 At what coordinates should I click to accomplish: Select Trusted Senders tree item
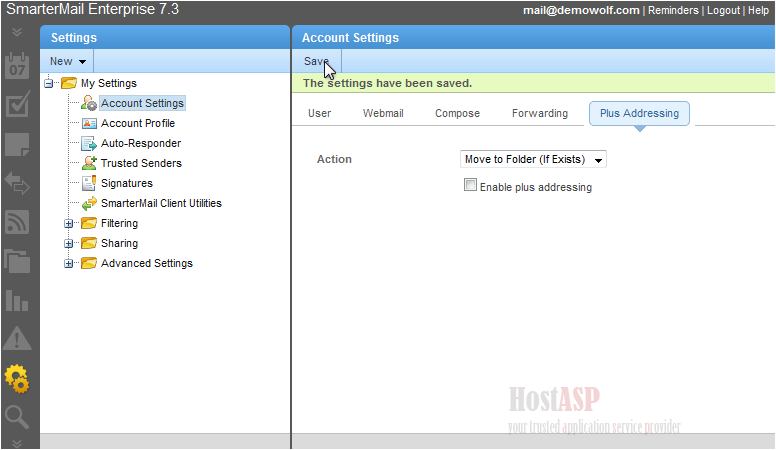tap(141, 163)
